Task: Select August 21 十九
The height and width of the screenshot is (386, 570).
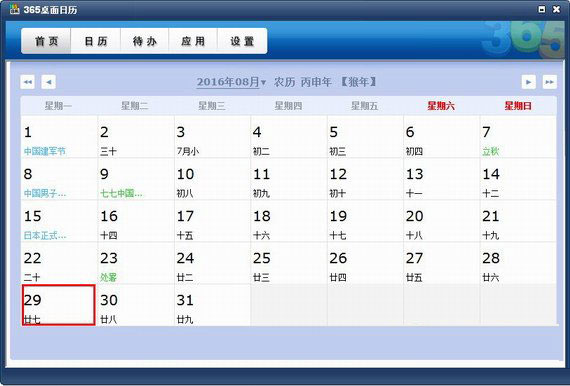Action: [518, 221]
